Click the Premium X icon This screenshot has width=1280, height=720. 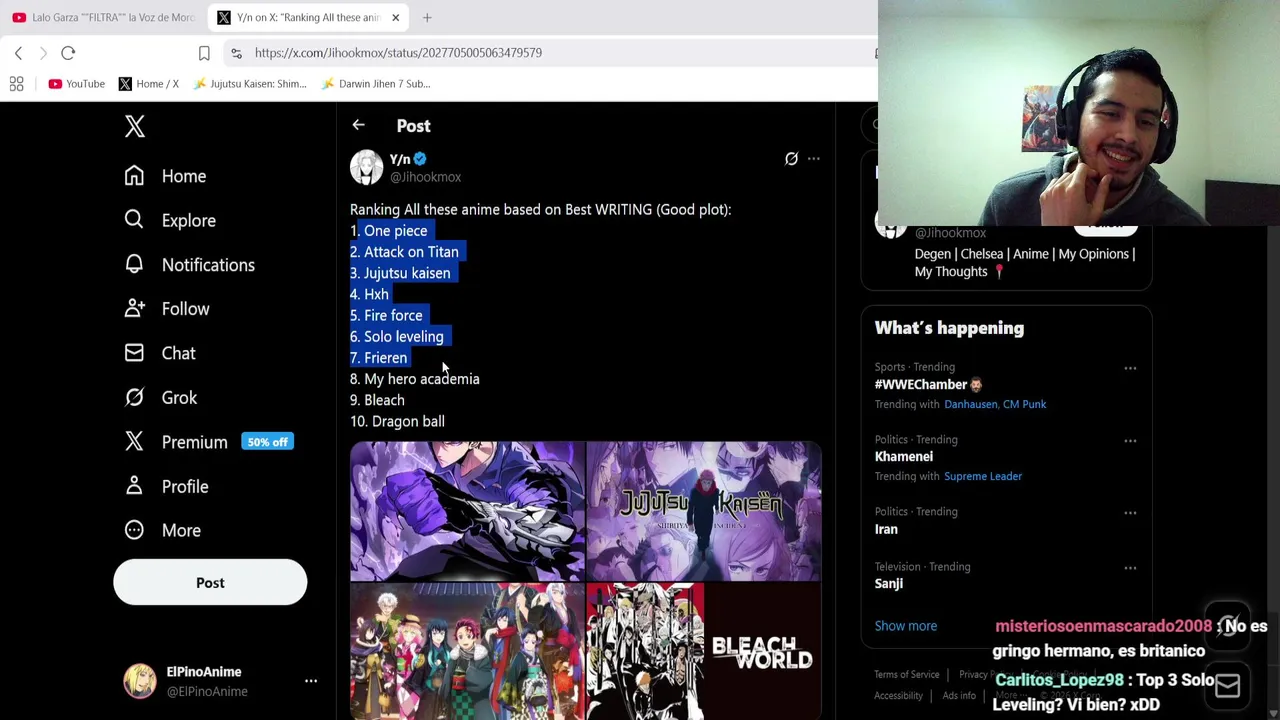134,442
